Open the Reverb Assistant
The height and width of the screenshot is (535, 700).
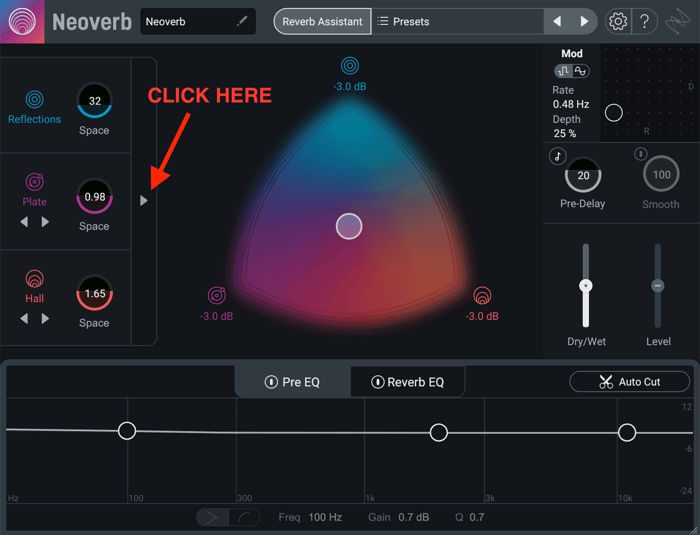coord(322,21)
